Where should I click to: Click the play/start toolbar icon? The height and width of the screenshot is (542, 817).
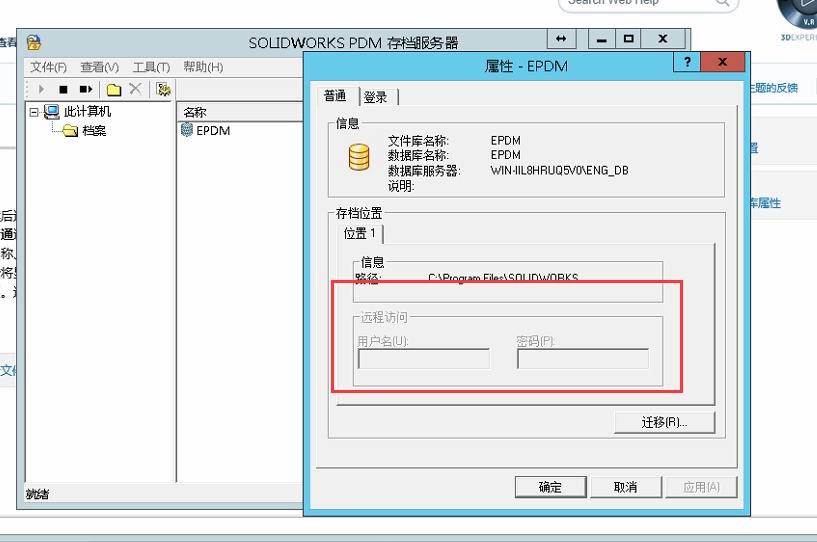tap(41, 89)
